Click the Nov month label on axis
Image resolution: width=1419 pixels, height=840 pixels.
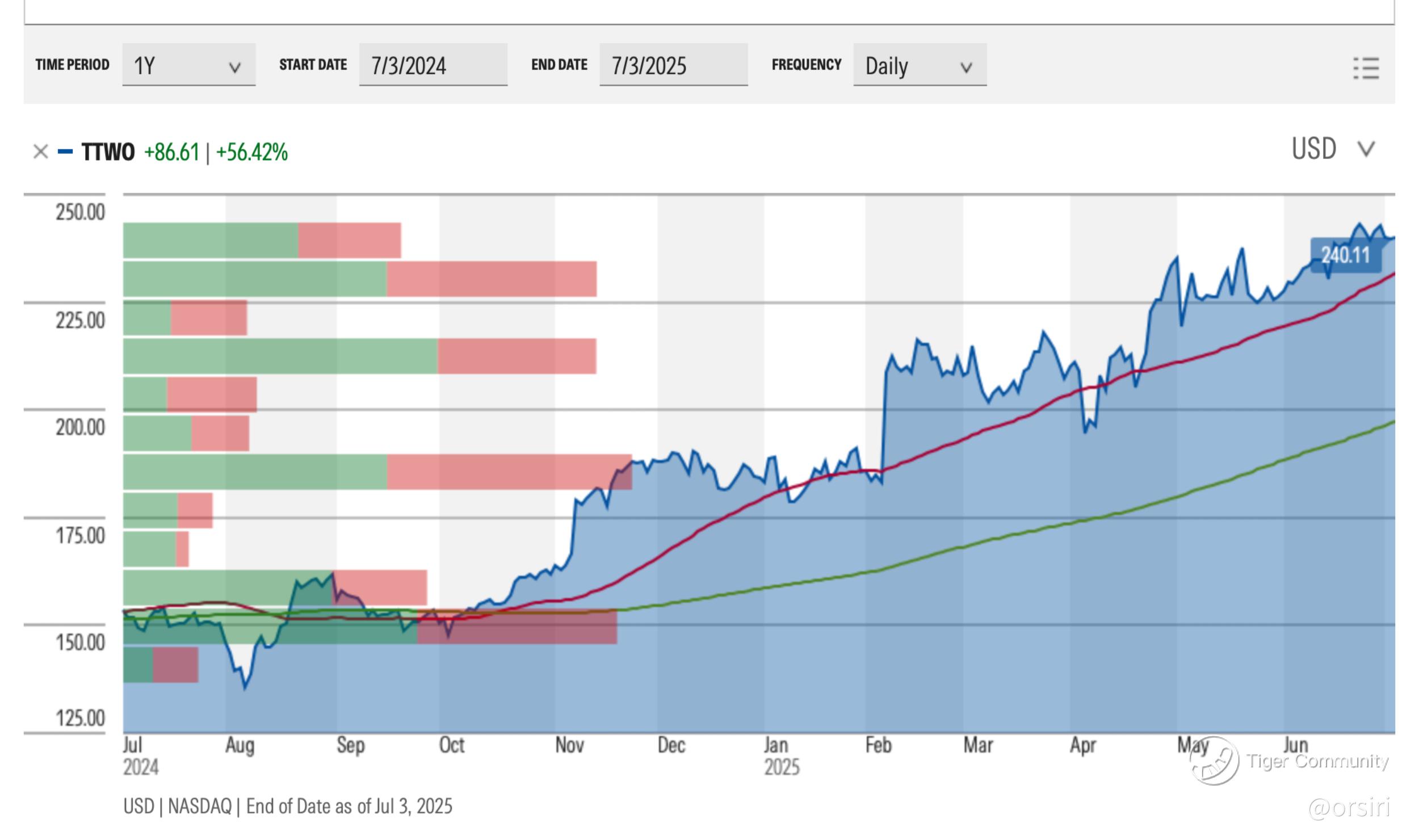(569, 745)
